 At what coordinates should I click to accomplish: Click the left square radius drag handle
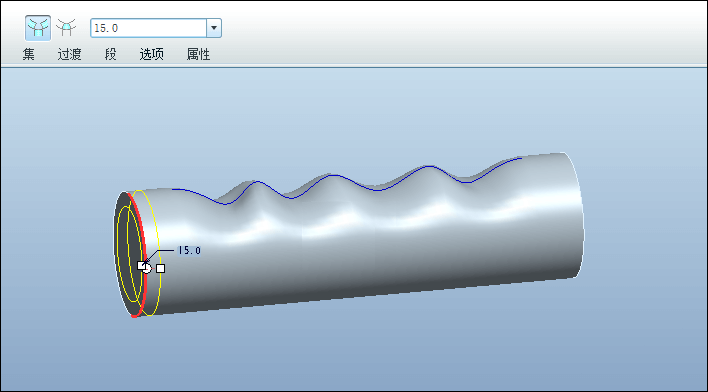point(141,266)
